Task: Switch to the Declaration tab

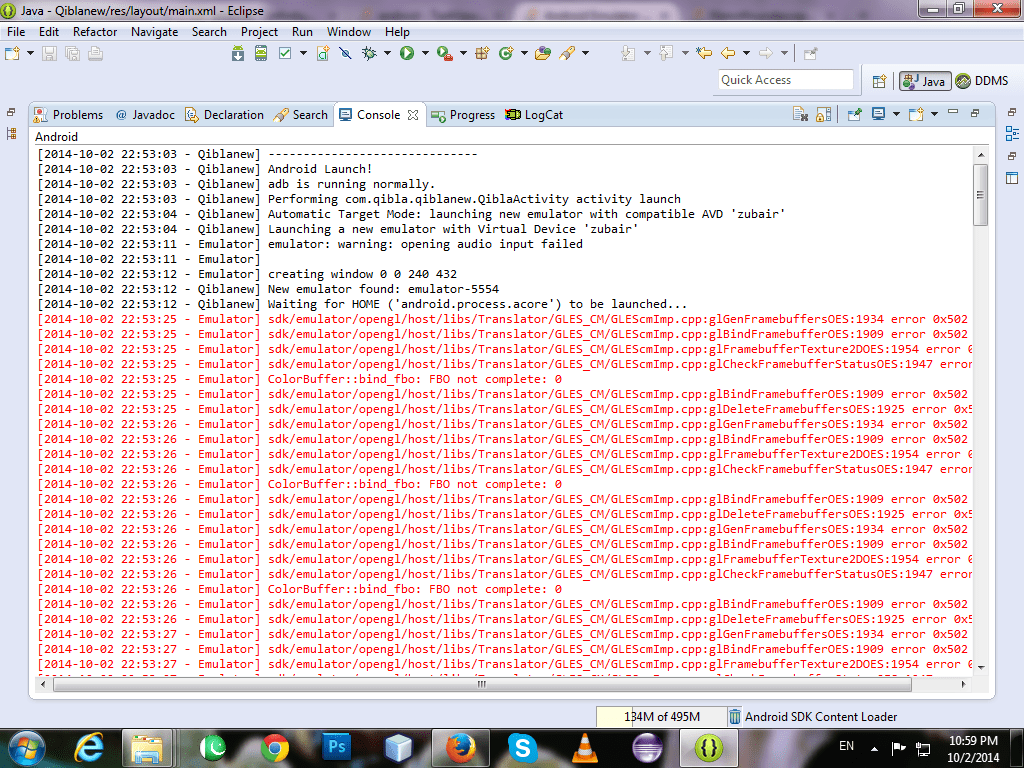Action: click(225, 115)
